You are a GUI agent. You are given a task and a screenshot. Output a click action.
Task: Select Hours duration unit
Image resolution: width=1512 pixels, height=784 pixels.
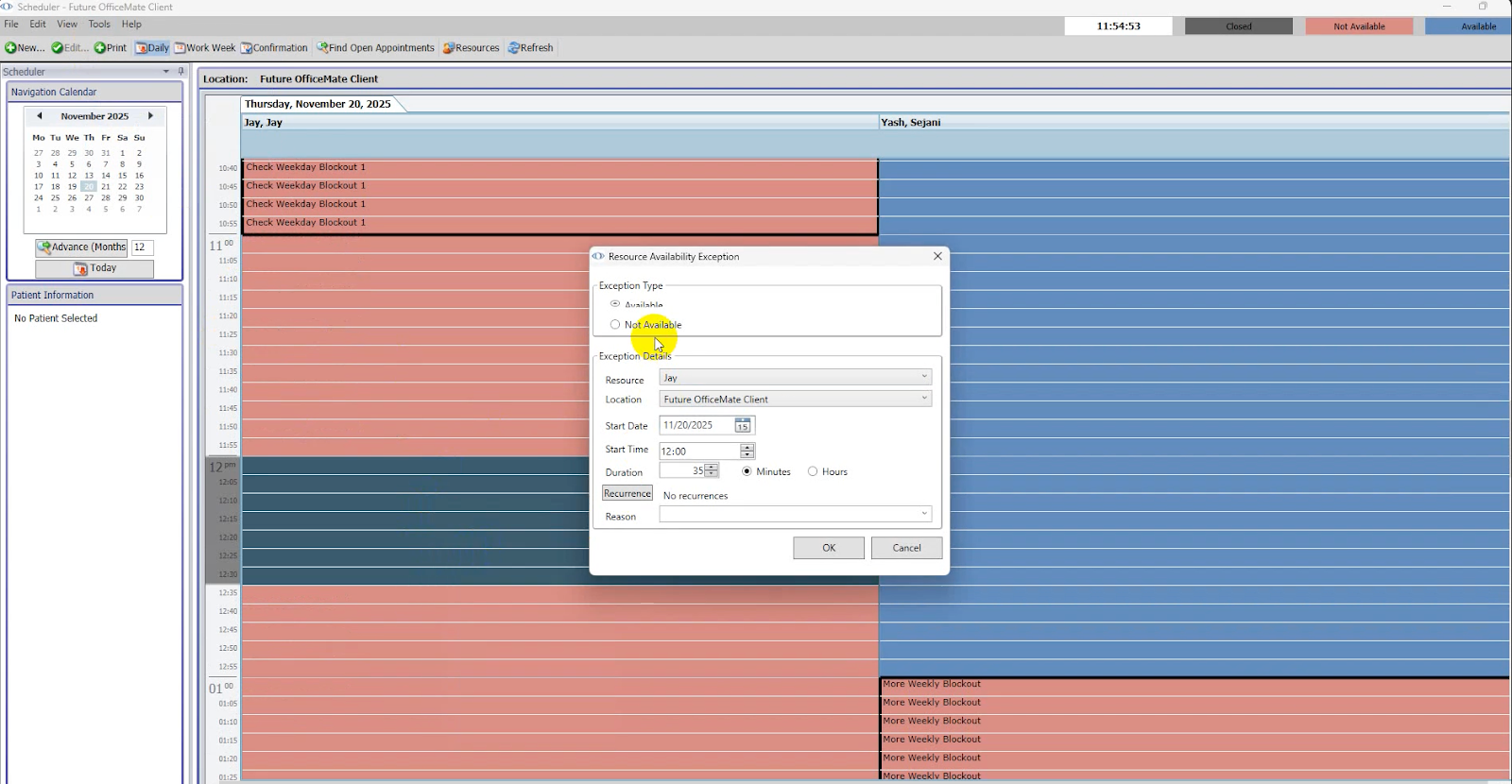click(x=813, y=471)
